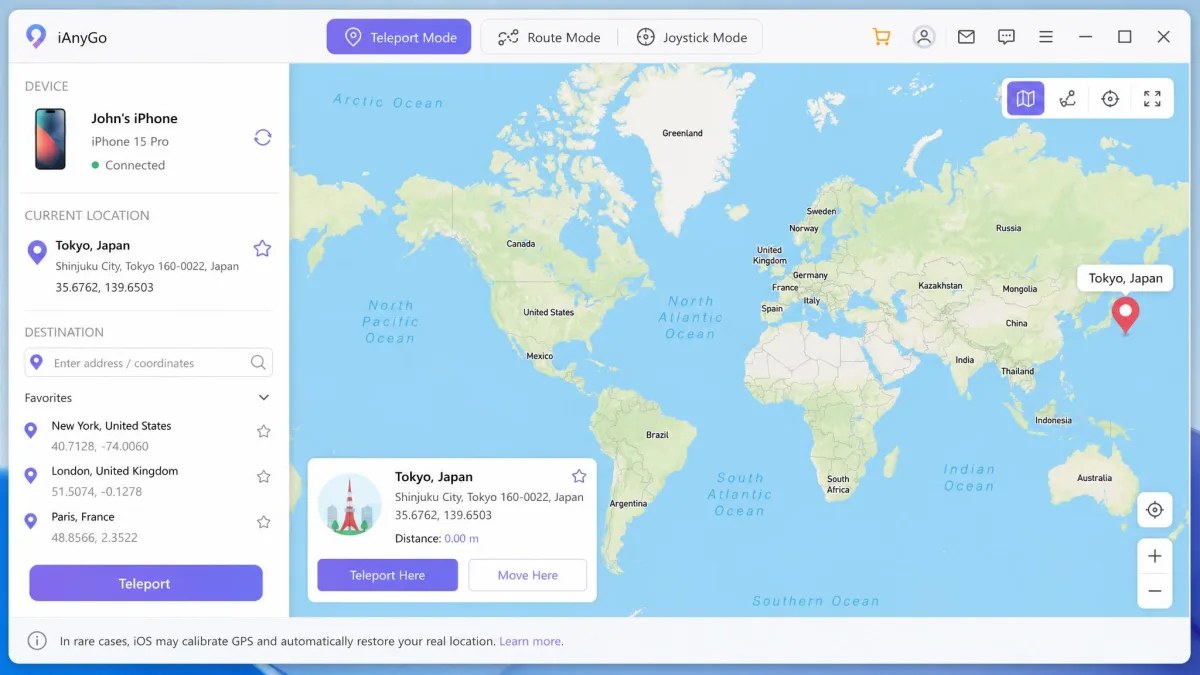Click the Greenland label on map
The image size is (1200, 675).
point(683,133)
